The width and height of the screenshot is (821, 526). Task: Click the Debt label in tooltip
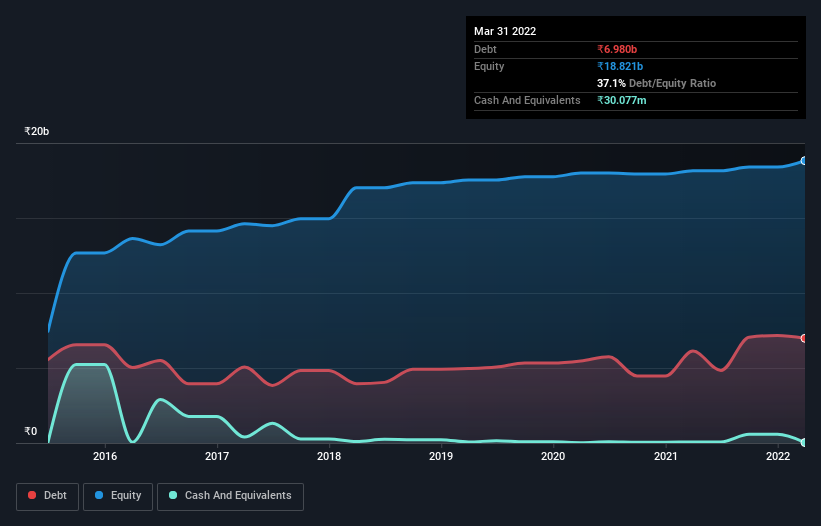coord(485,49)
